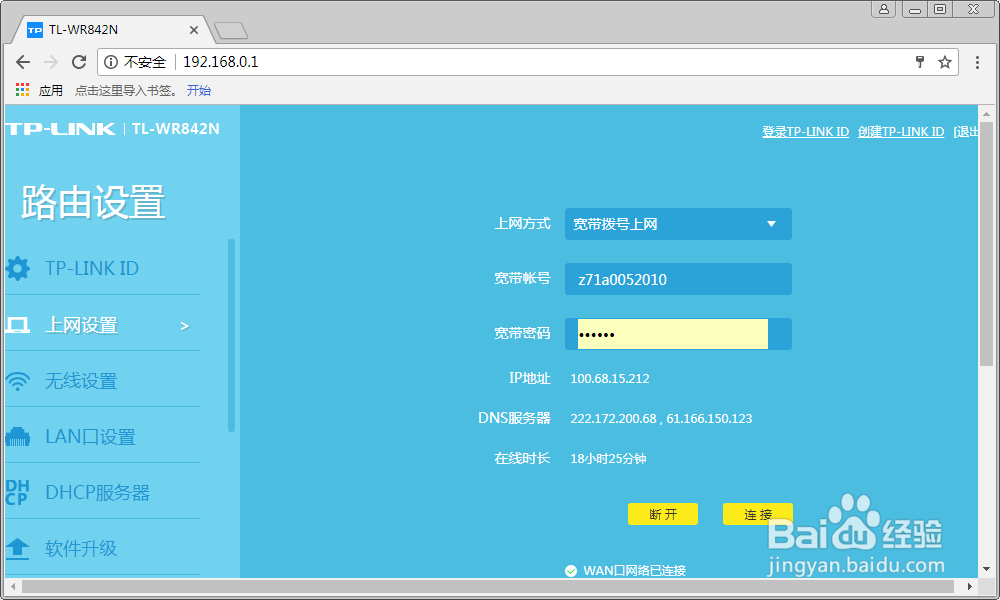The width and height of the screenshot is (1000, 600).
Task: Click the TP-LINK logo
Action: pos(61,129)
